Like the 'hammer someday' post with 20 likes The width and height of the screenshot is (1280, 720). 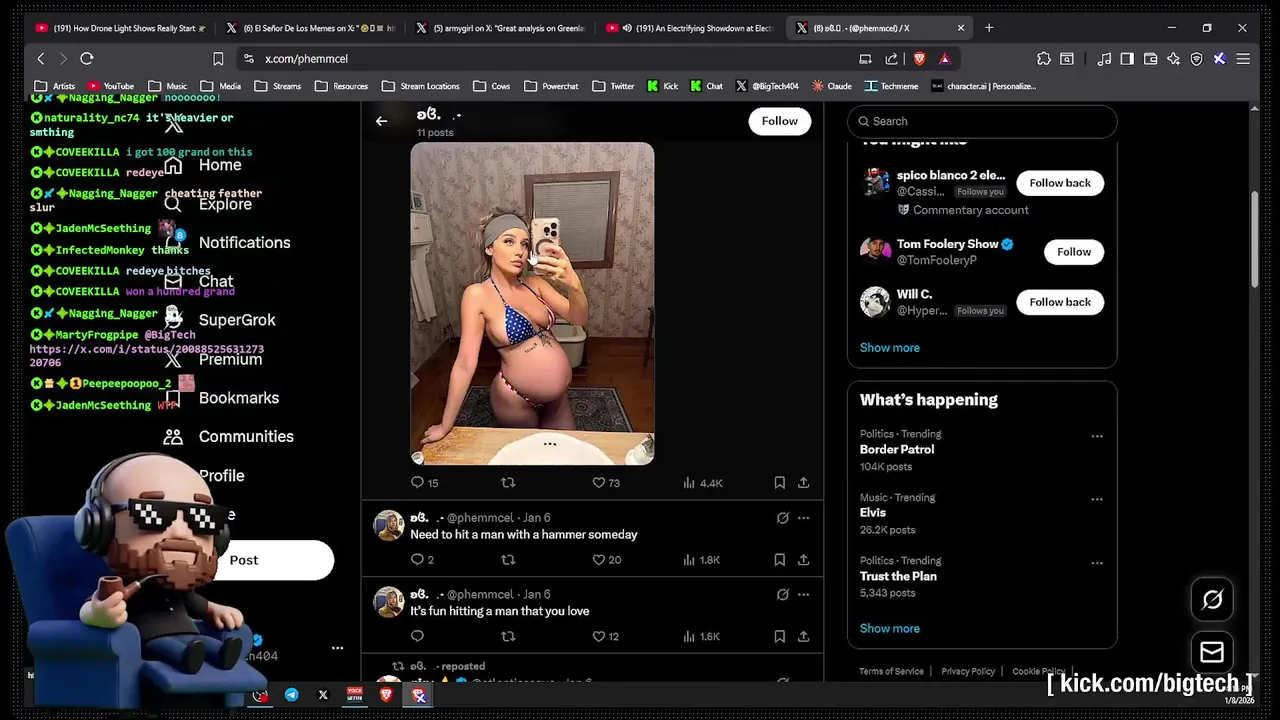pyautogui.click(x=606, y=560)
